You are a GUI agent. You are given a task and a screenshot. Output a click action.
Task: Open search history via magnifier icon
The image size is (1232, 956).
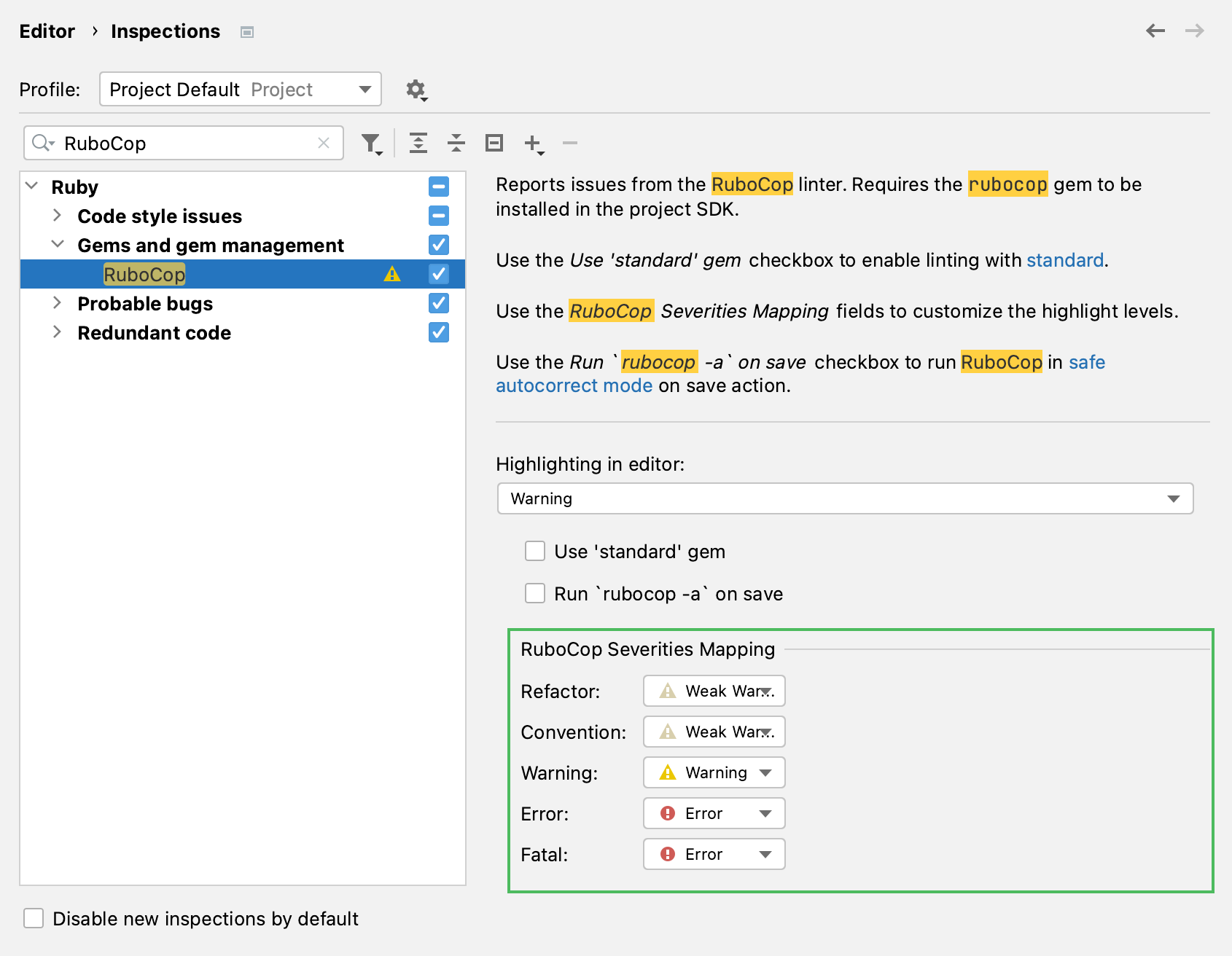click(x=43, y=143)
